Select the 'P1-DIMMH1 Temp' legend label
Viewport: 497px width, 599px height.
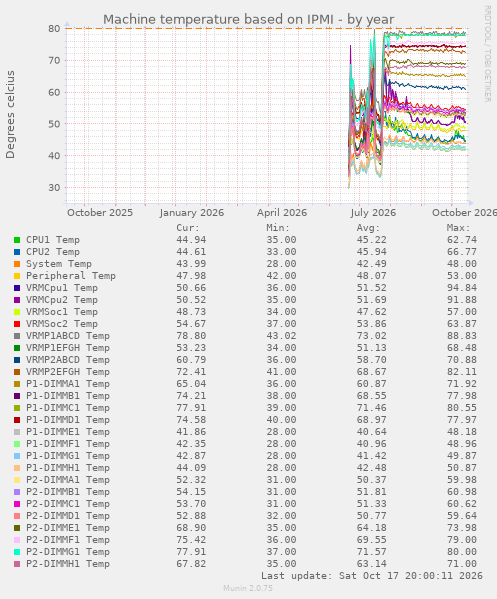68,468
